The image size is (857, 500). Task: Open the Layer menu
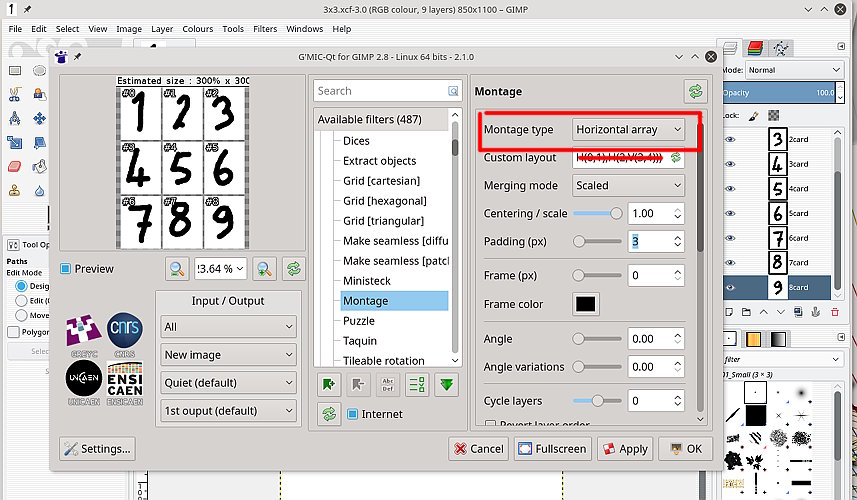click(x=162, y=29)
